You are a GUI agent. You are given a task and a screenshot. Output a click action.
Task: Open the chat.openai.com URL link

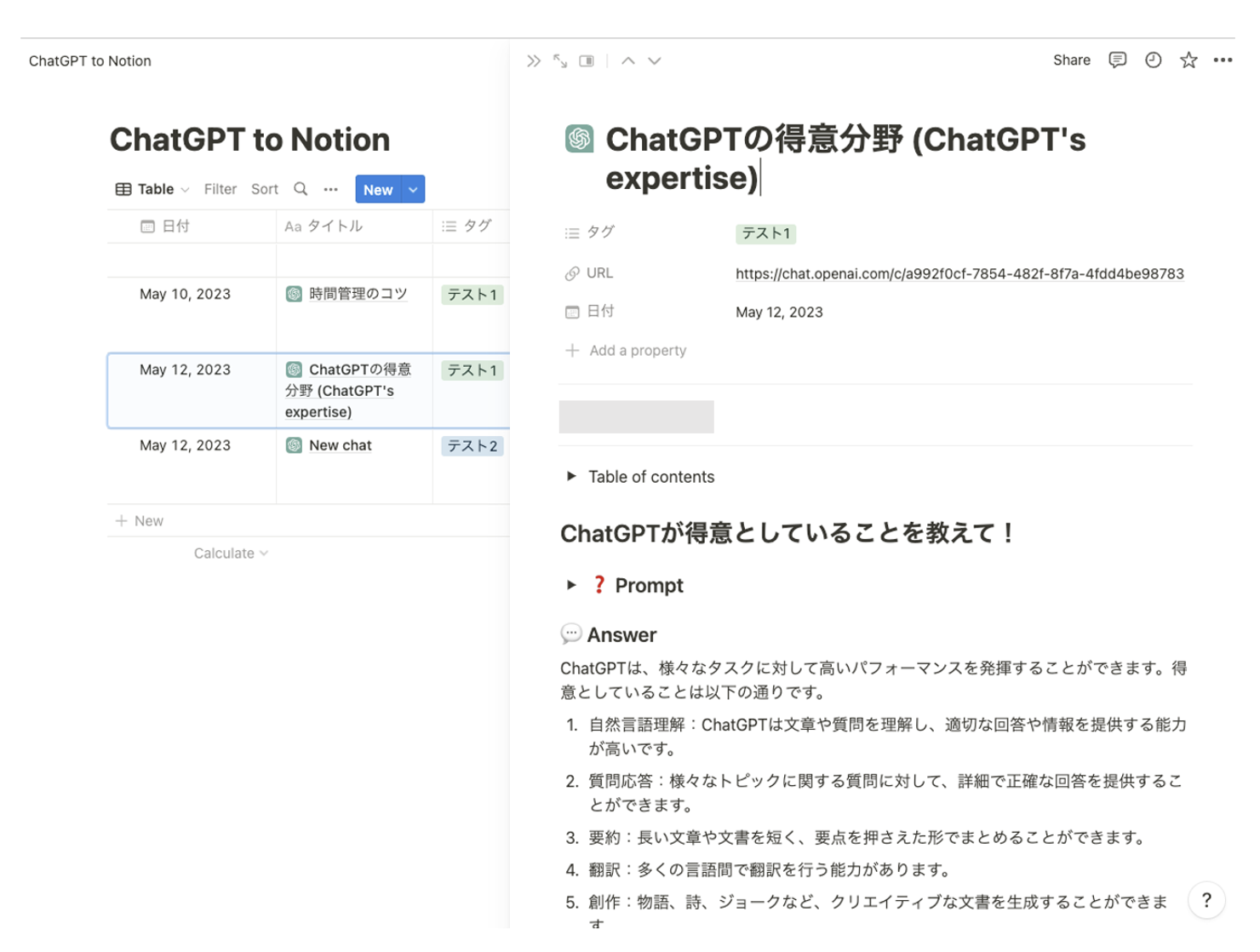coord(959,274)
